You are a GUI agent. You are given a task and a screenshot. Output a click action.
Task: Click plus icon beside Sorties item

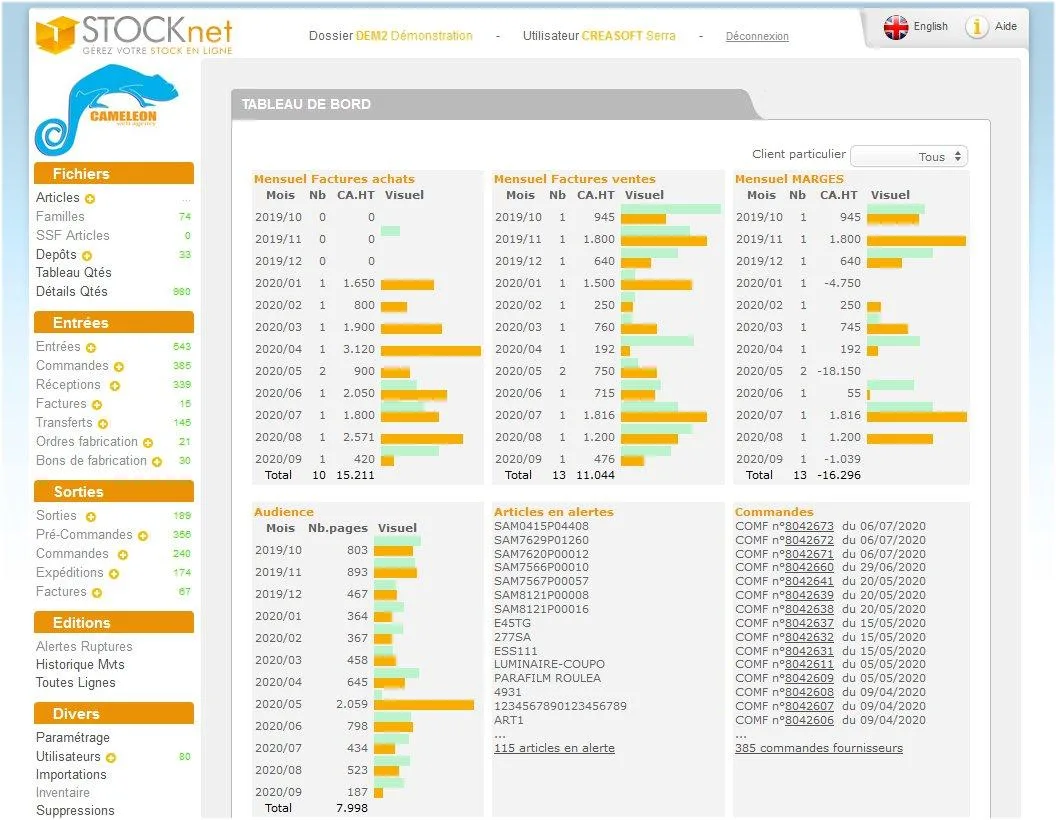click(91, 516)
